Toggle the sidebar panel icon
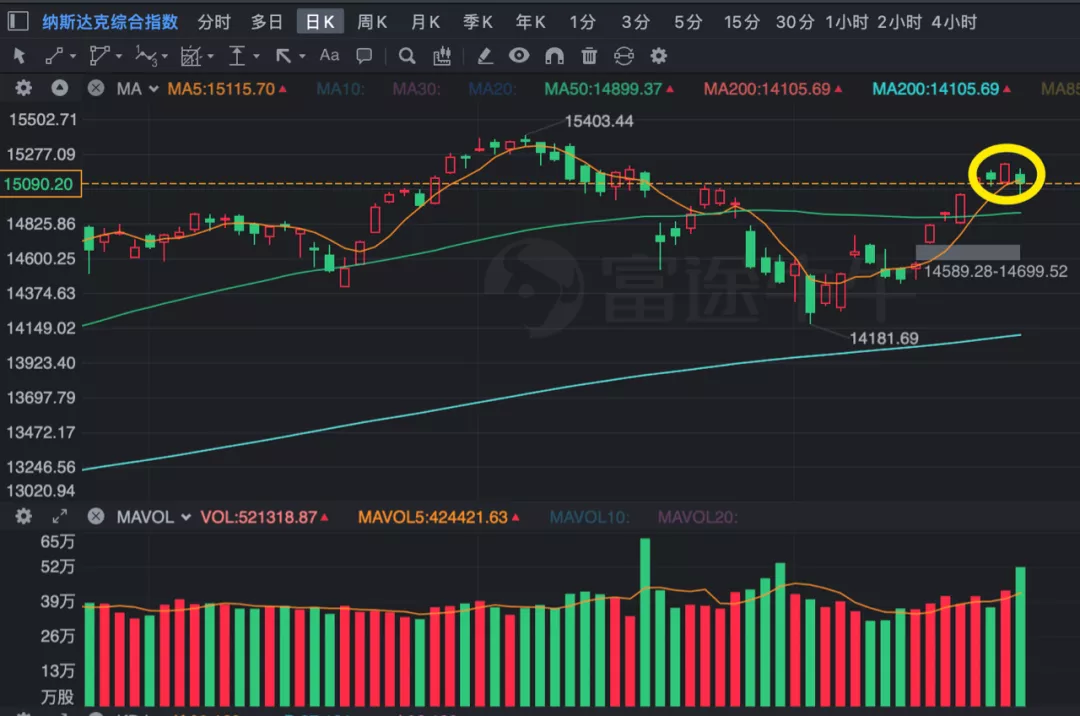This screenshot has height=716, width=1080. tap(18, 21)
